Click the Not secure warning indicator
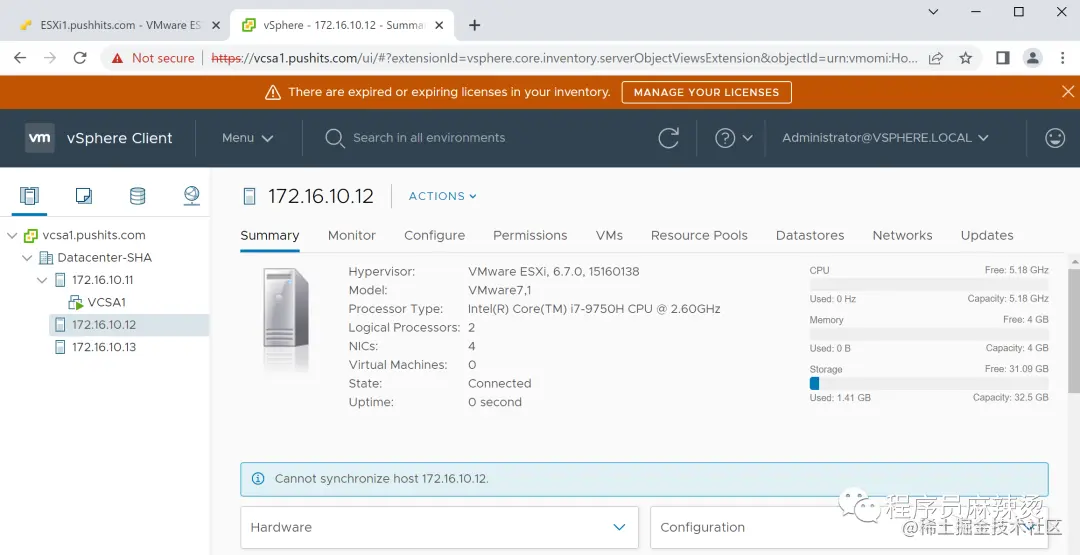The image size is (1080, 555). 153,58
